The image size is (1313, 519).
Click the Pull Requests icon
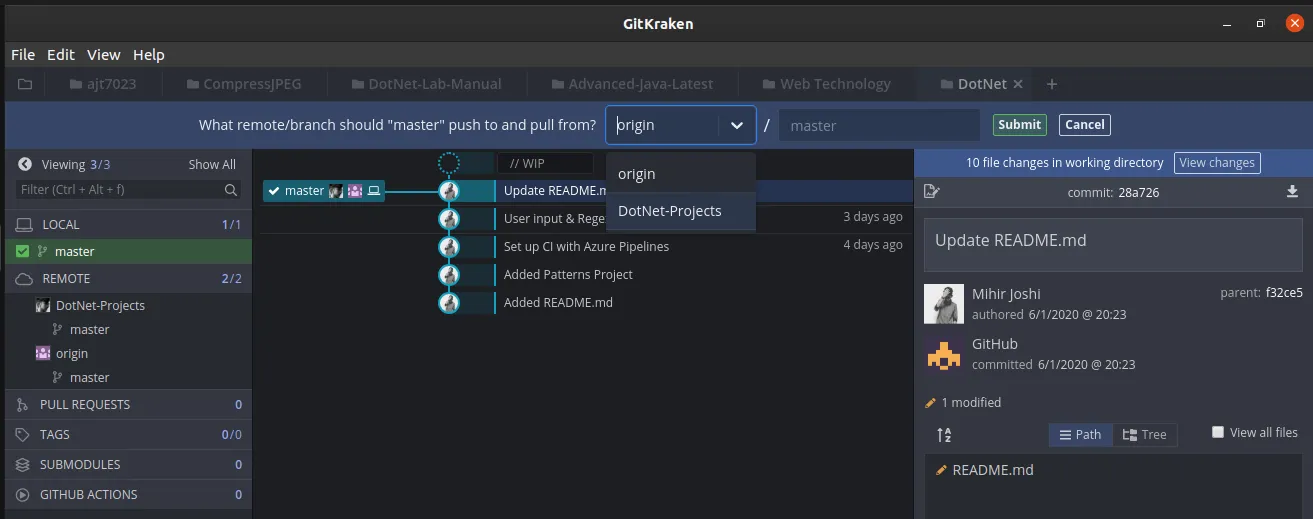pos(23,405)
